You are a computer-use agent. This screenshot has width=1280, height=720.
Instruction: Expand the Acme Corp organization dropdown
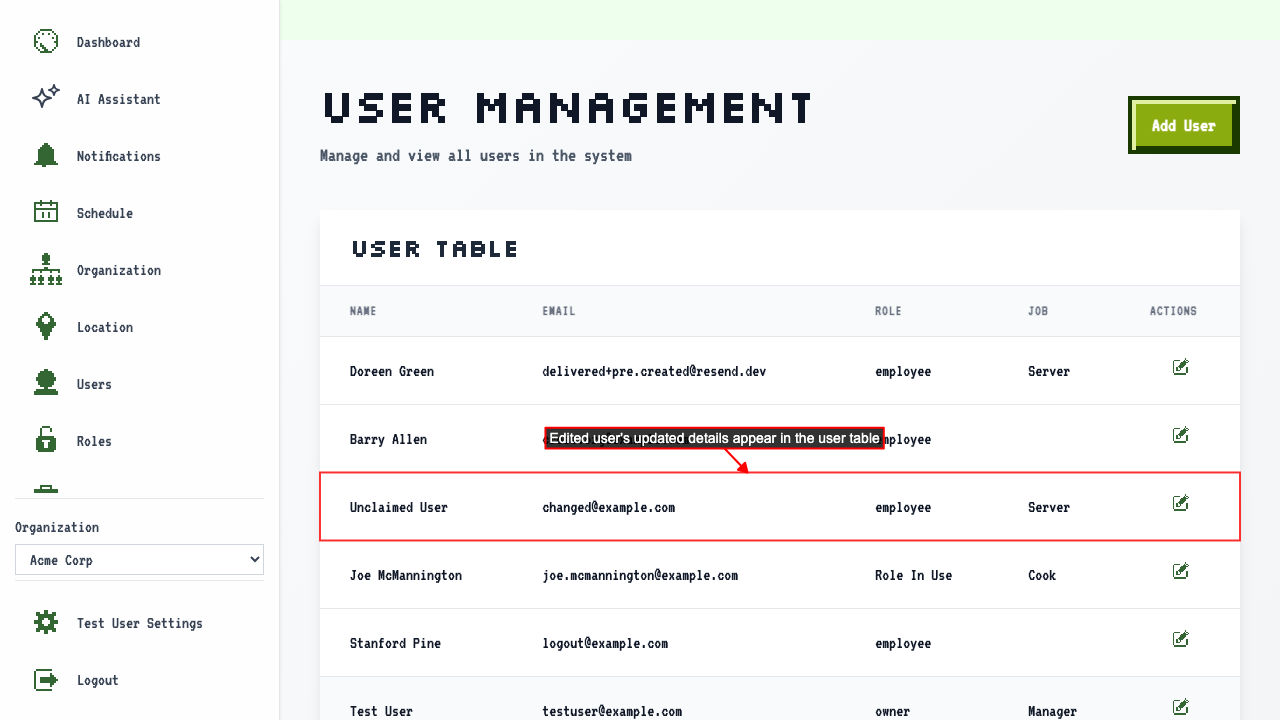(x=139, y=560)
